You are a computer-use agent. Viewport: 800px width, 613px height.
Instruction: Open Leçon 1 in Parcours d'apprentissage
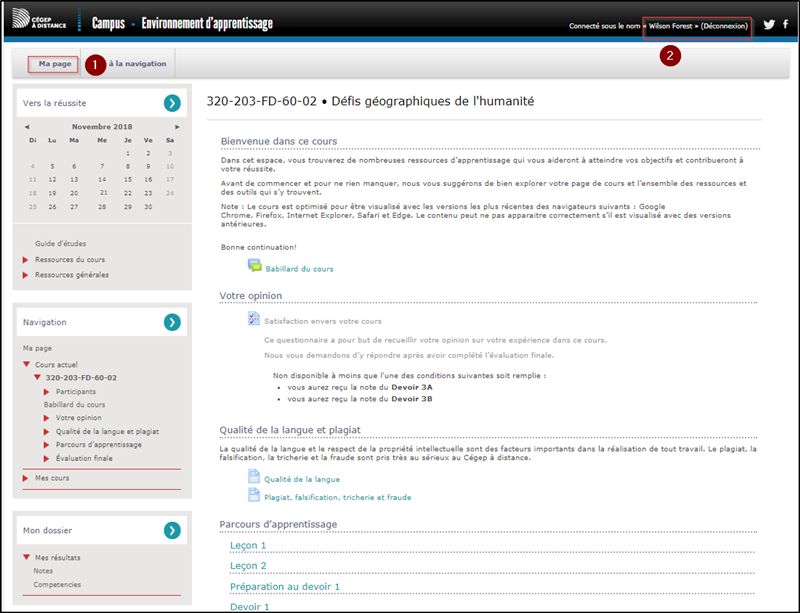pyautogui.click(x=248, y=545)
